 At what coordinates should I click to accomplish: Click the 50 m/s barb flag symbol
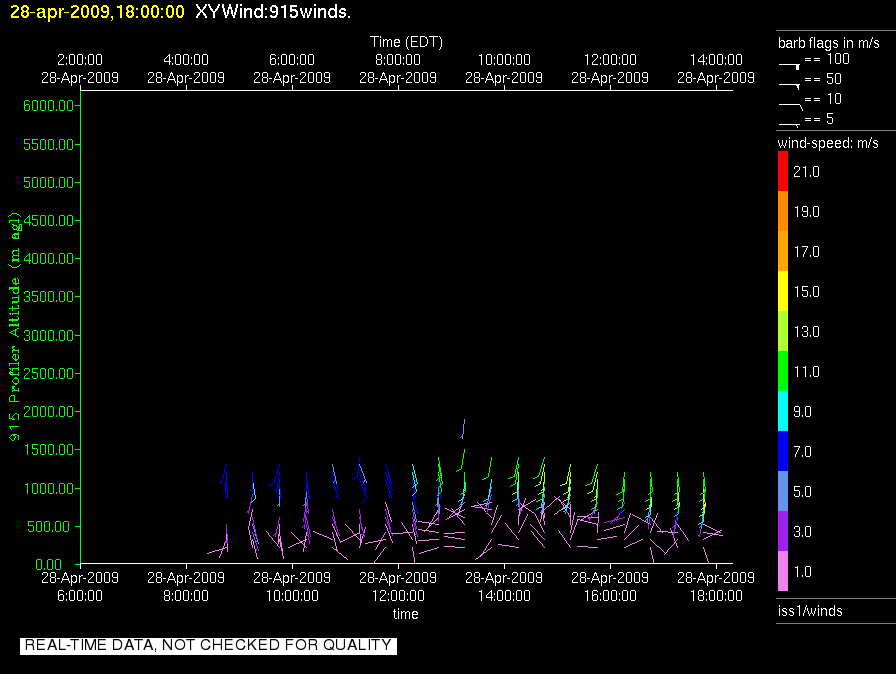pos(790,84)
